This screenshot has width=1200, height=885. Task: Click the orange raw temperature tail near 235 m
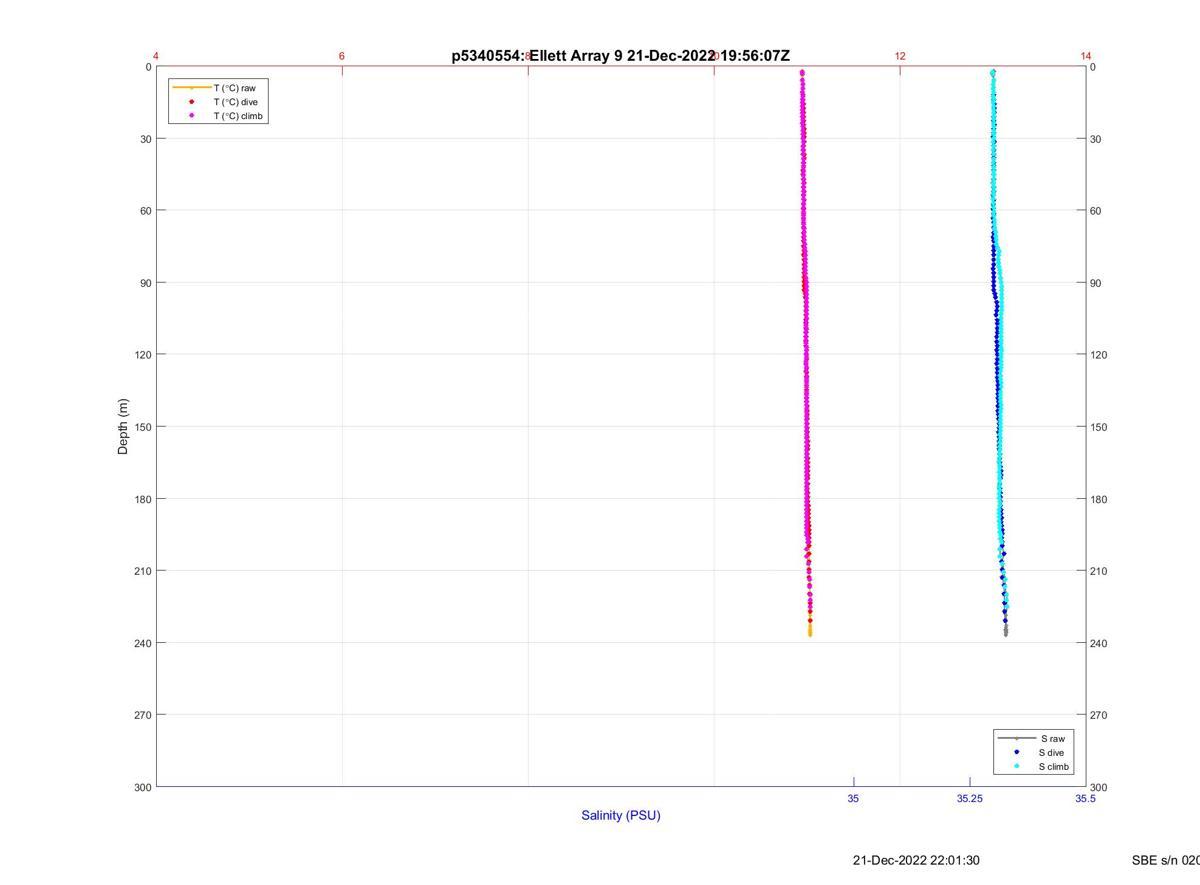pos(810,630)
